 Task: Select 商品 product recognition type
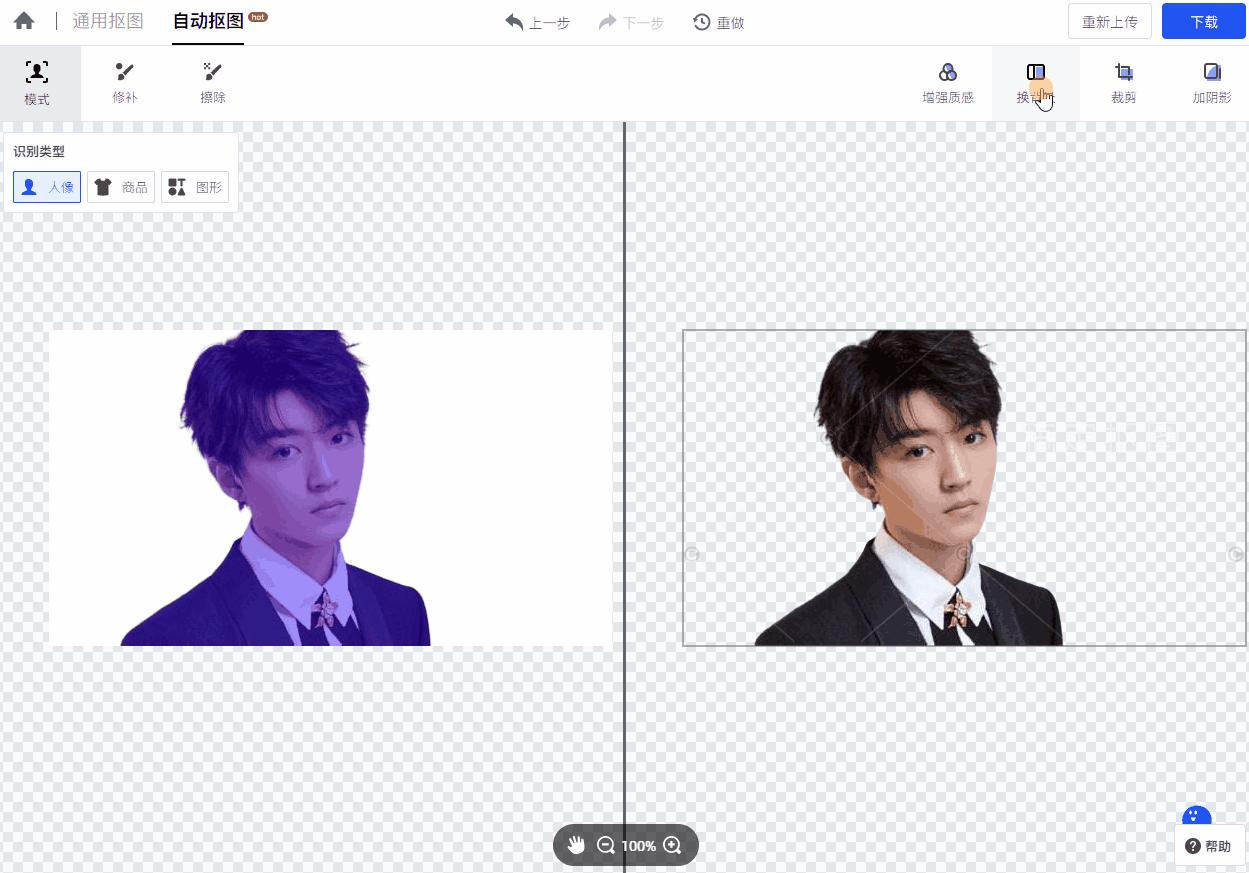(121, 187)
